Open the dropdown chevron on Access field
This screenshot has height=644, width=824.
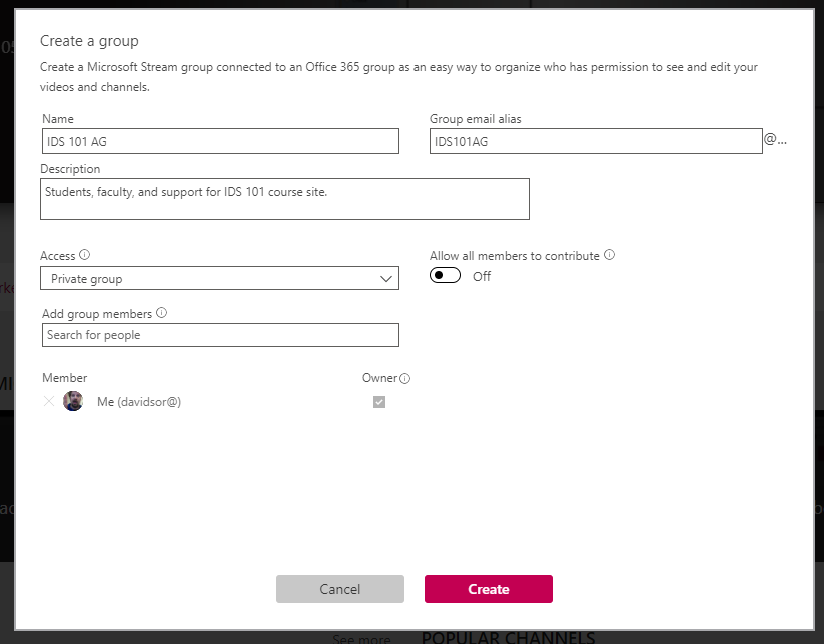(387, 278)
